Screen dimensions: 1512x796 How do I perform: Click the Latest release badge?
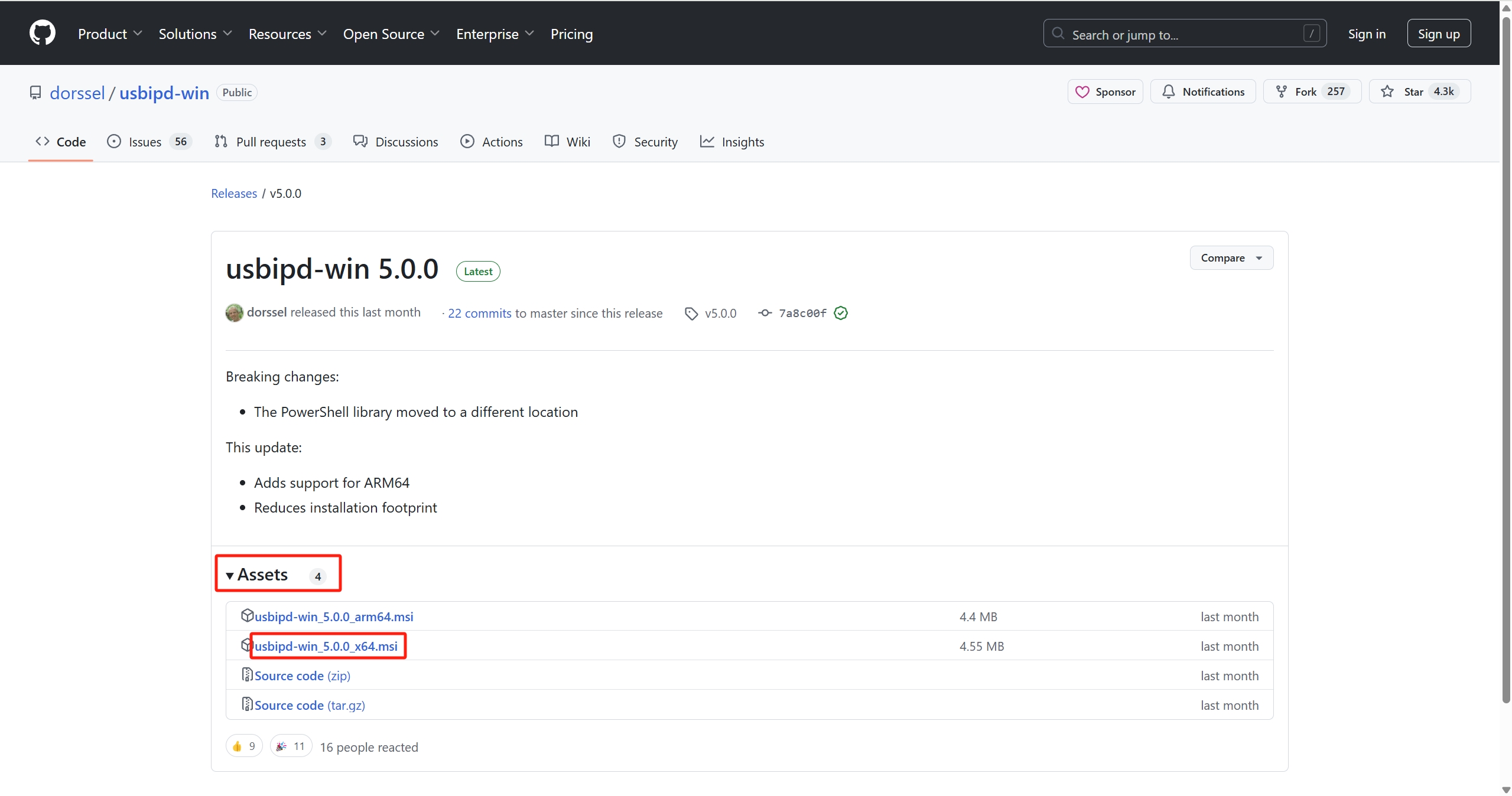coord(478,272)
